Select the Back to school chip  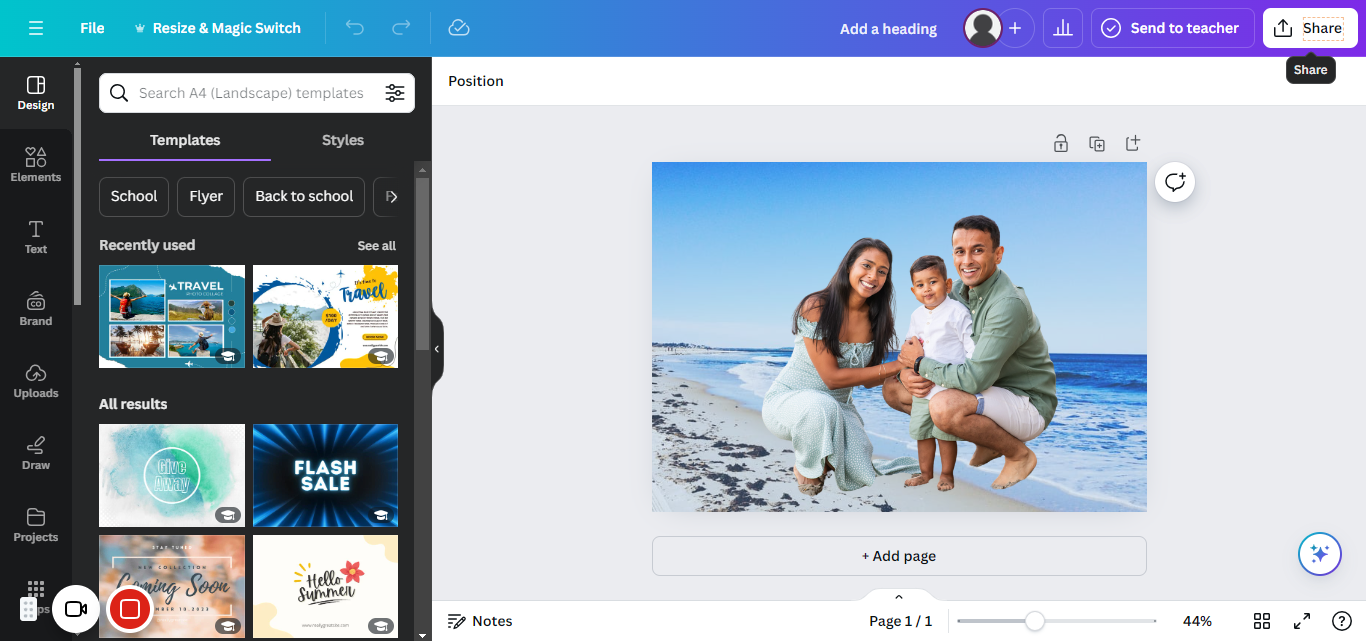pos(304,196)
